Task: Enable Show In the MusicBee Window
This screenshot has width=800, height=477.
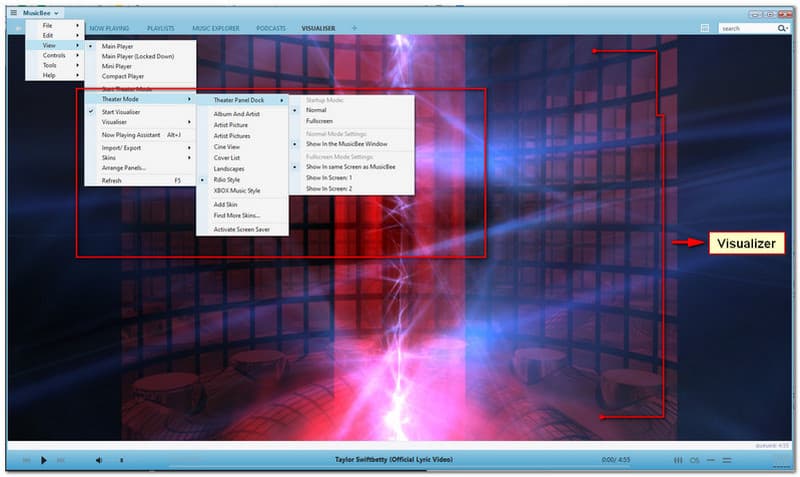Action: (352, 144)
